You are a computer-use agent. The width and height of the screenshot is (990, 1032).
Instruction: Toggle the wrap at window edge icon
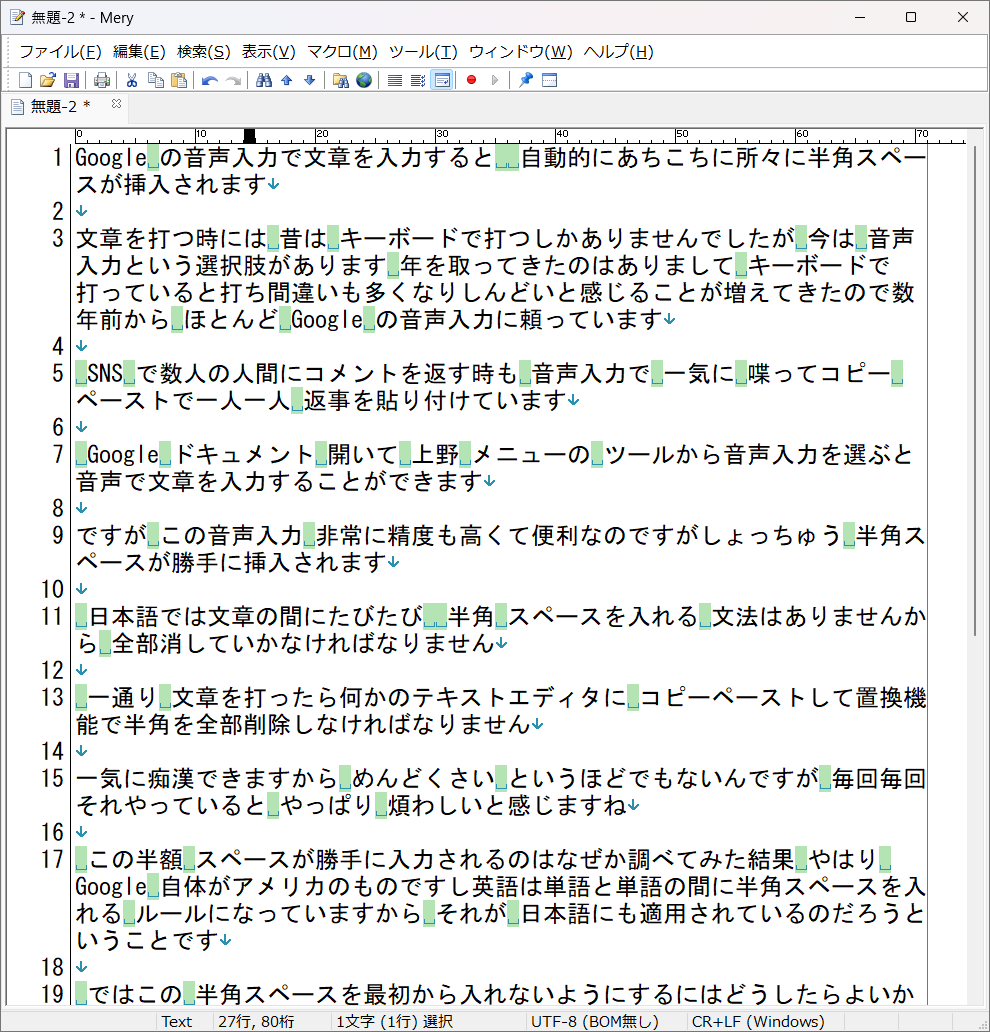coord(442,80)
